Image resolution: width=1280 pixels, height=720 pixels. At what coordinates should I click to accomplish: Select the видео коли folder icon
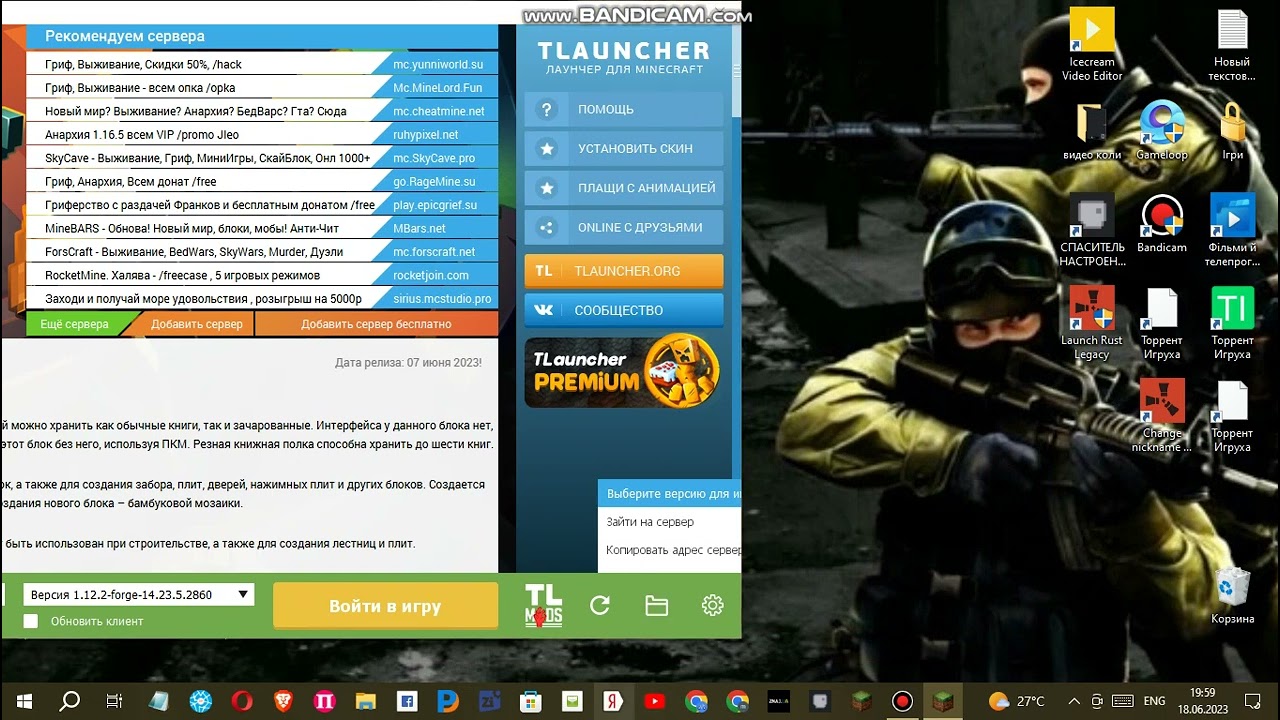tap(1092, 131)
